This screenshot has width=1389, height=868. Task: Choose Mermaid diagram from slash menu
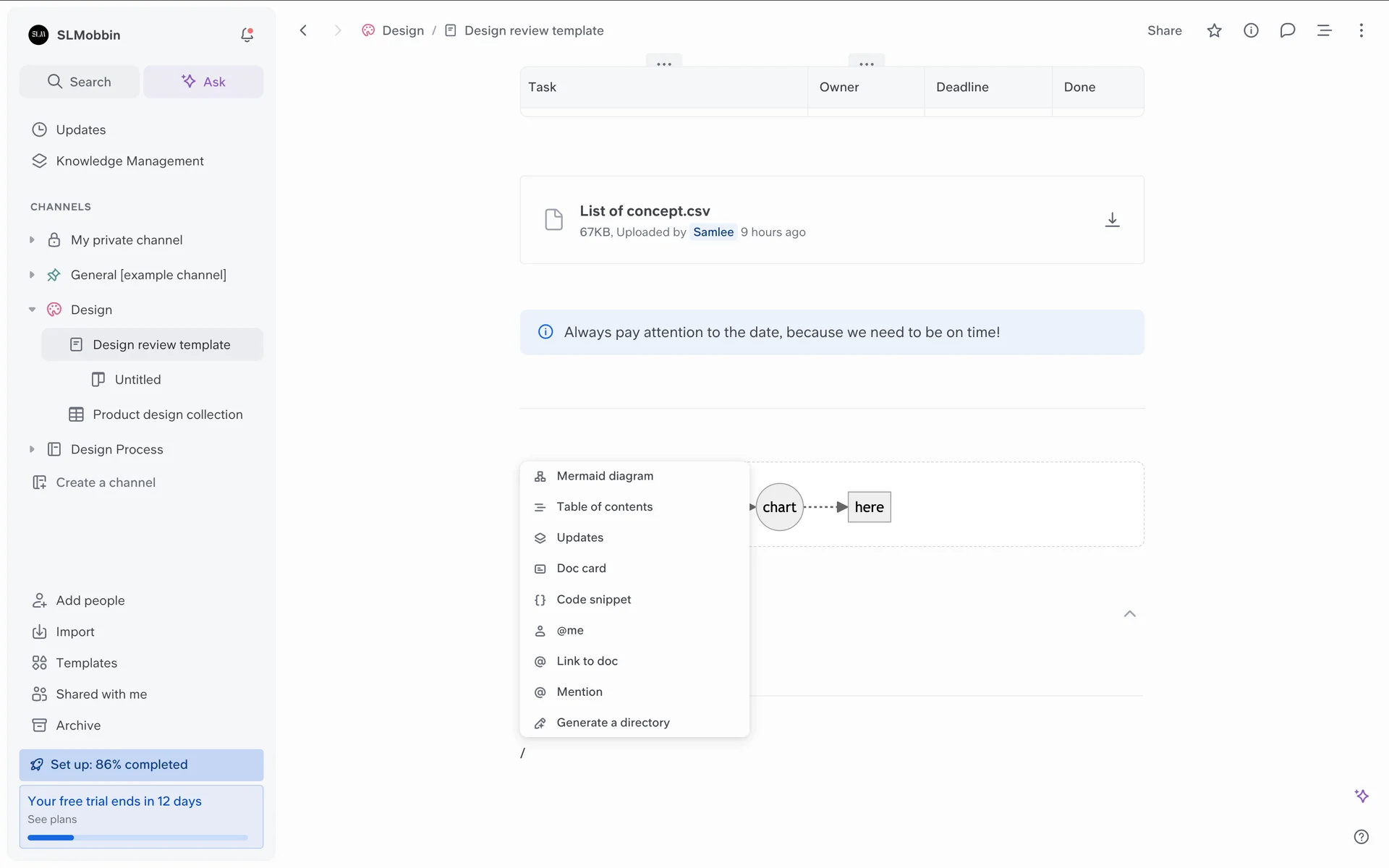(605, 476)
